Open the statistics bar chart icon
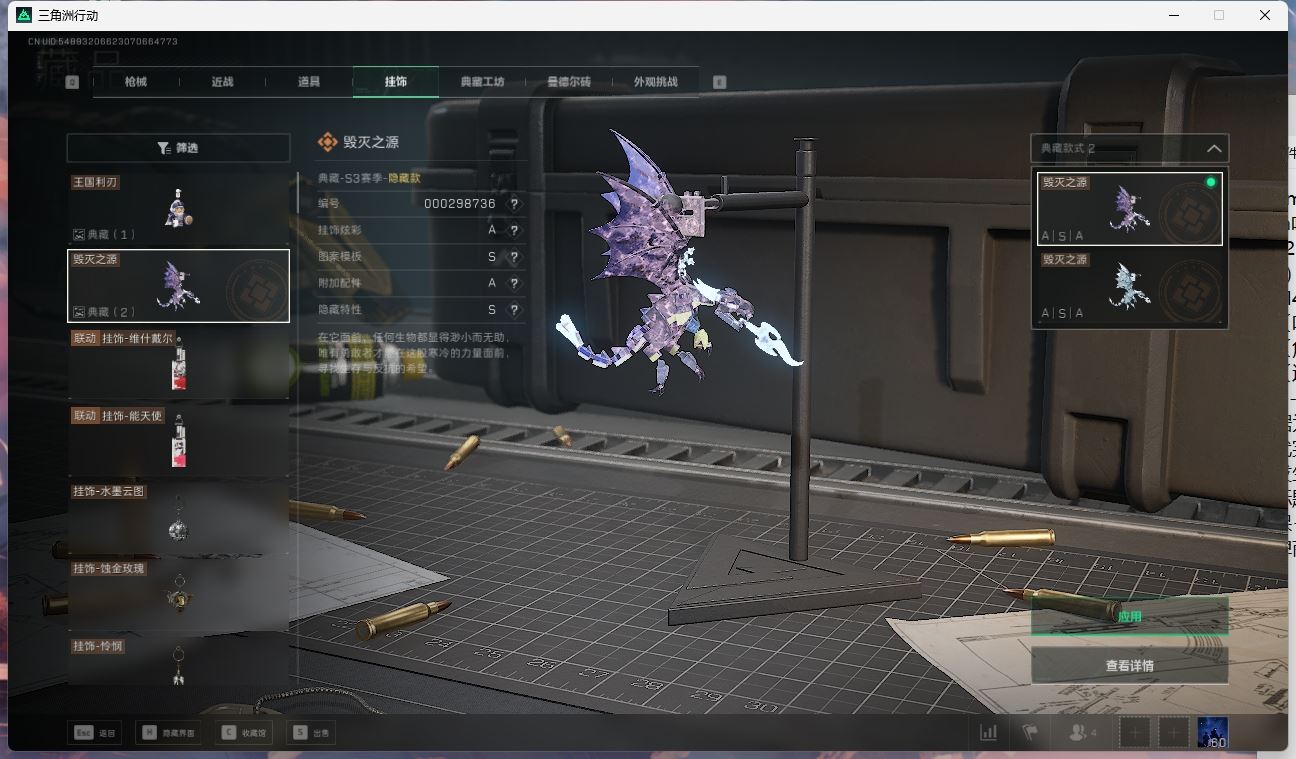The width and height of the screenshot is (1296, 759). 988,733
